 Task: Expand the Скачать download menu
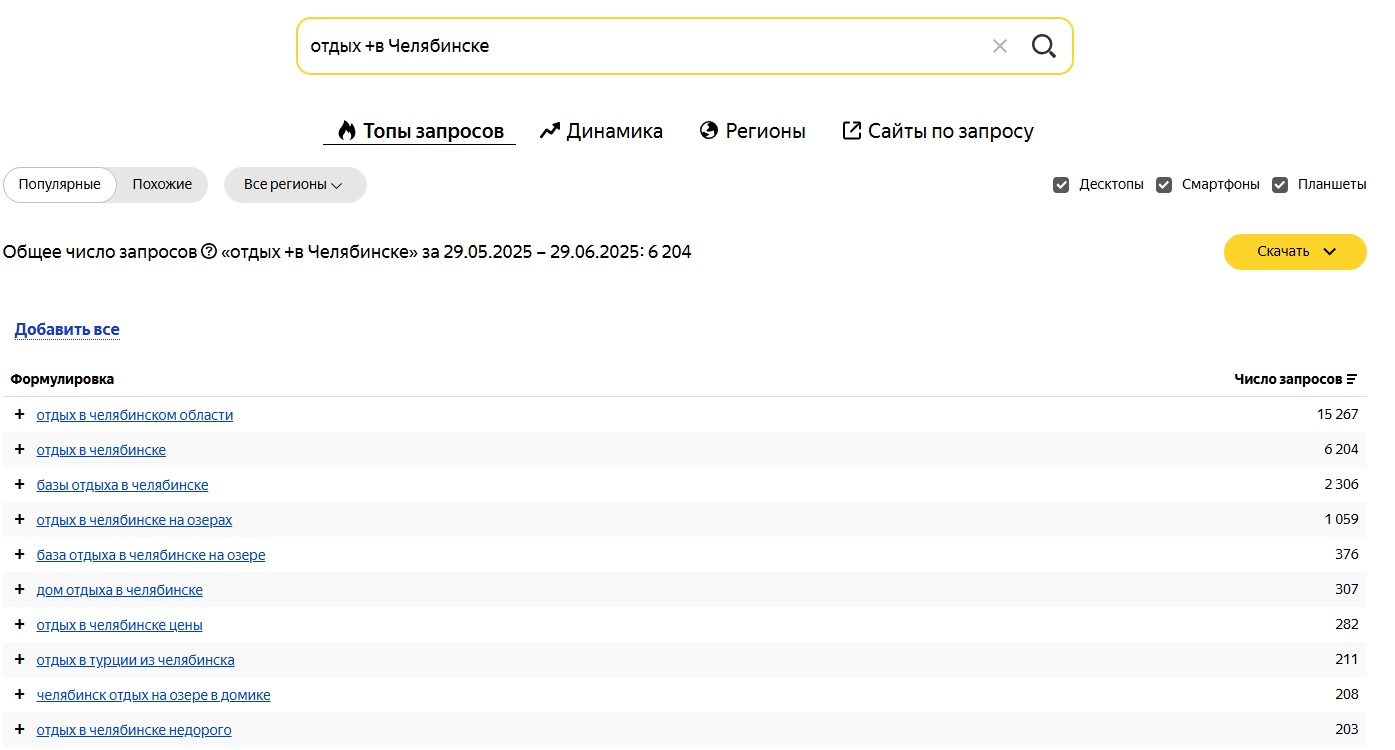(x=1295, y=252)
